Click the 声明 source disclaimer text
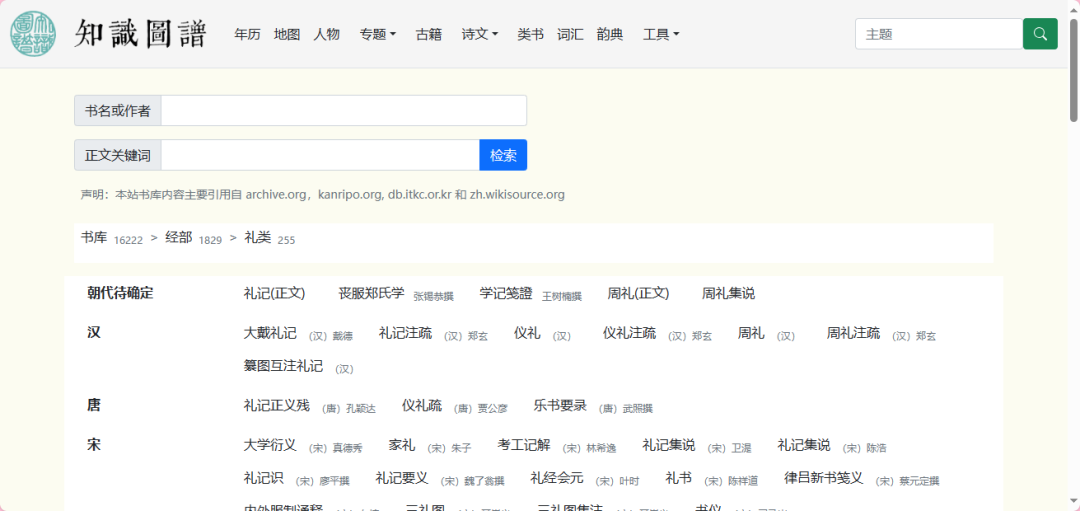Image resolution: width=1080 pixels, height=511 pixels. [322, 195]
